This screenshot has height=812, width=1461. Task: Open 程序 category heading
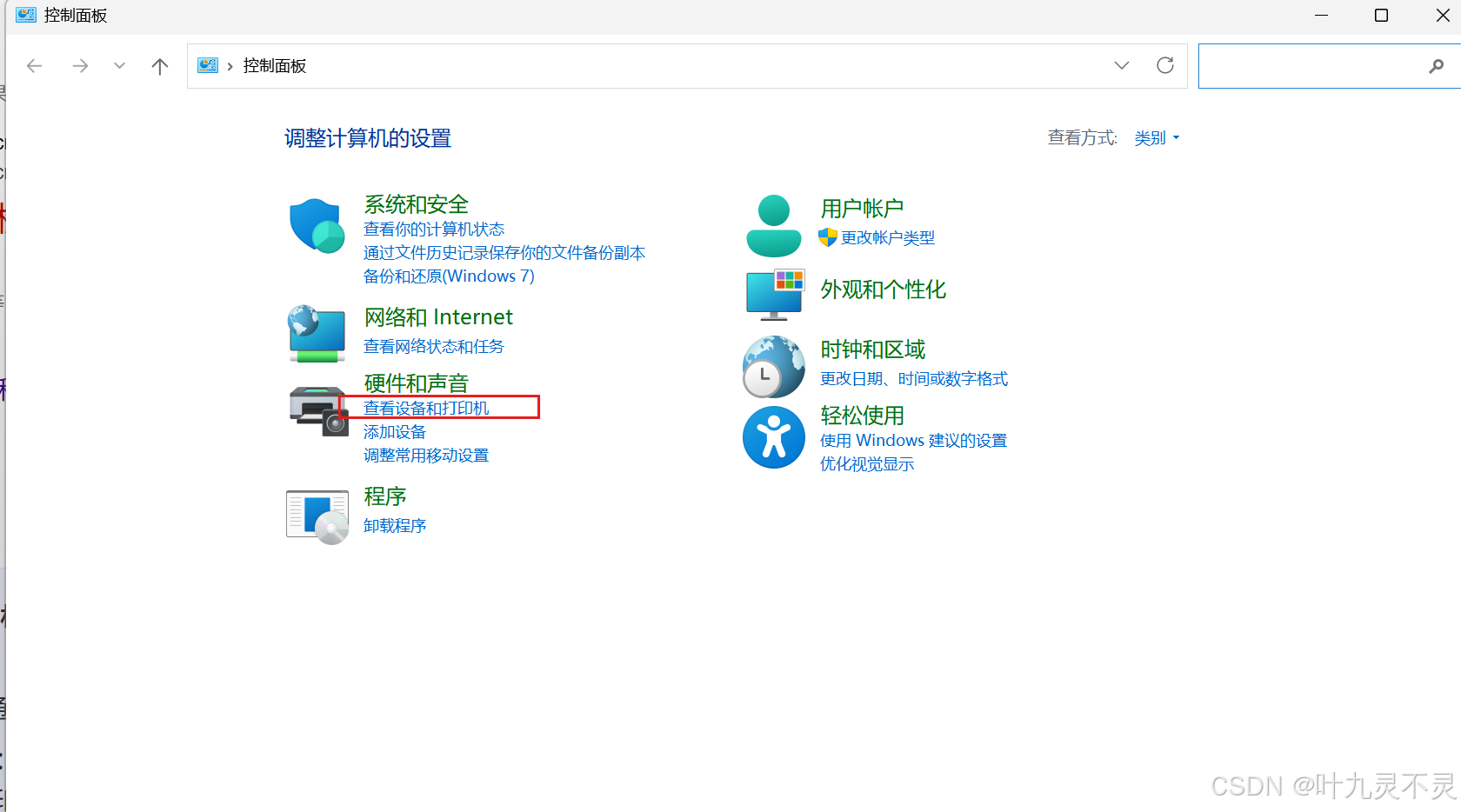tap(385, 496)
